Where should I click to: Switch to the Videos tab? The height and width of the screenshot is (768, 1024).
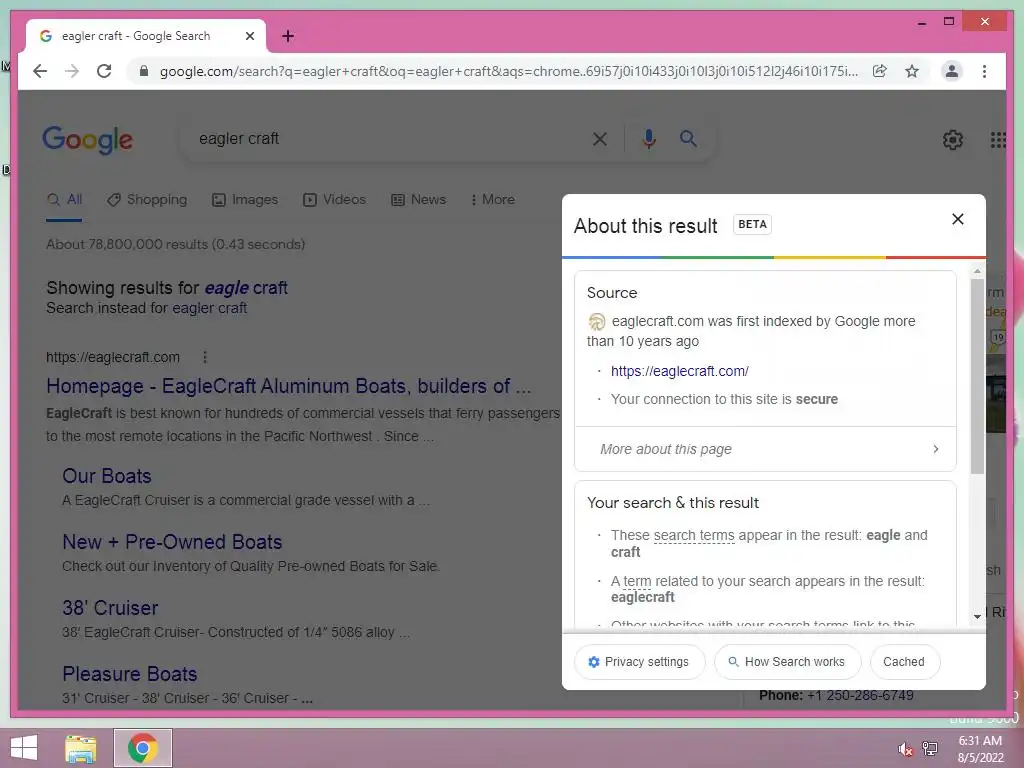coord(334,200)
